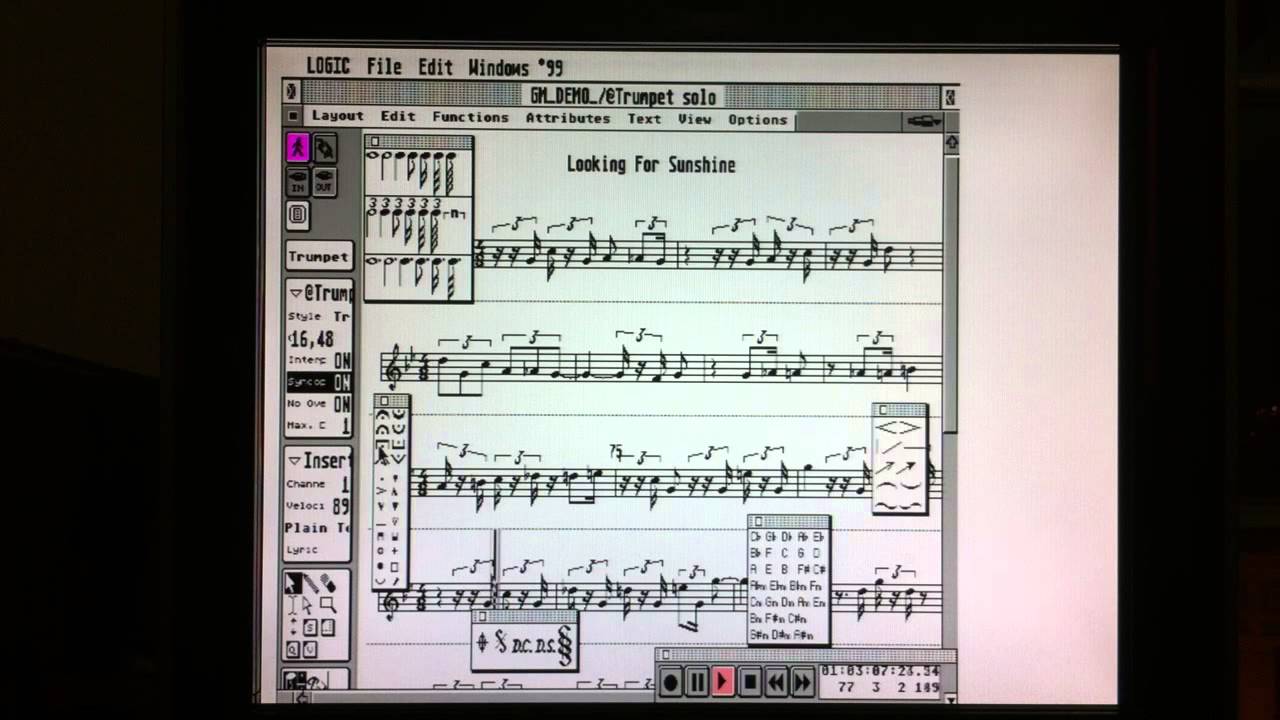
Task: Pause playback in transport bar
Action: pyautogui.click(x=697, y=683)
